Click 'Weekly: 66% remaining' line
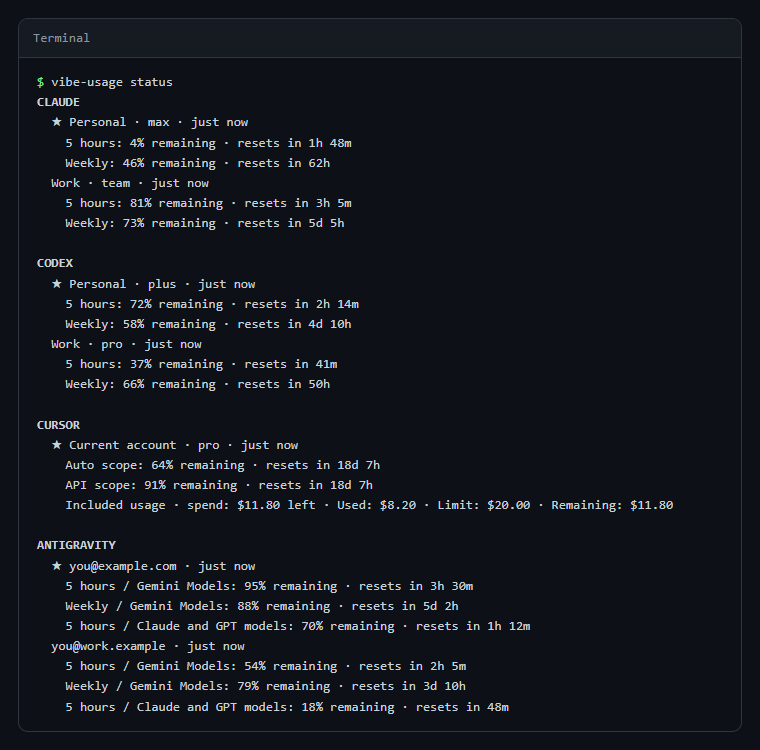 click(x=198, y=384)
